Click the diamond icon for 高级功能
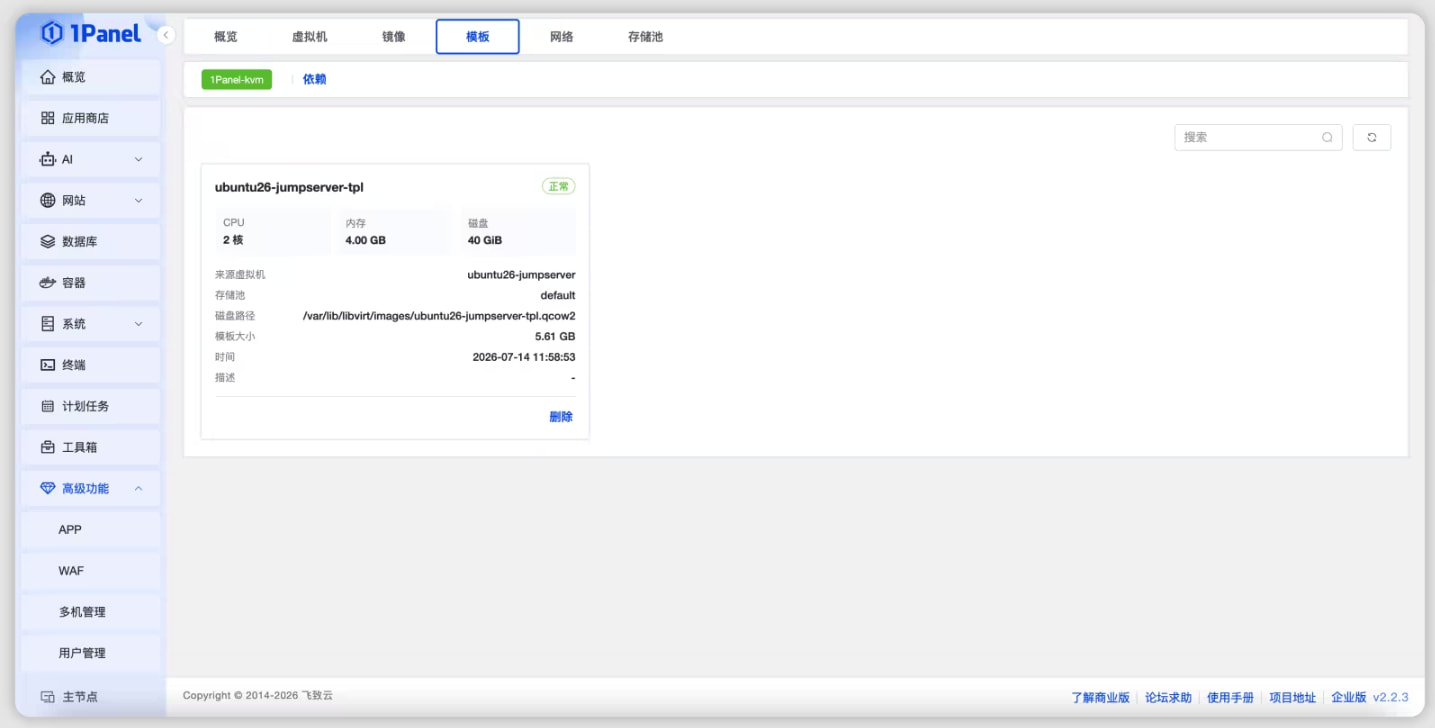Screen dimensions: 1435x728 48,488
